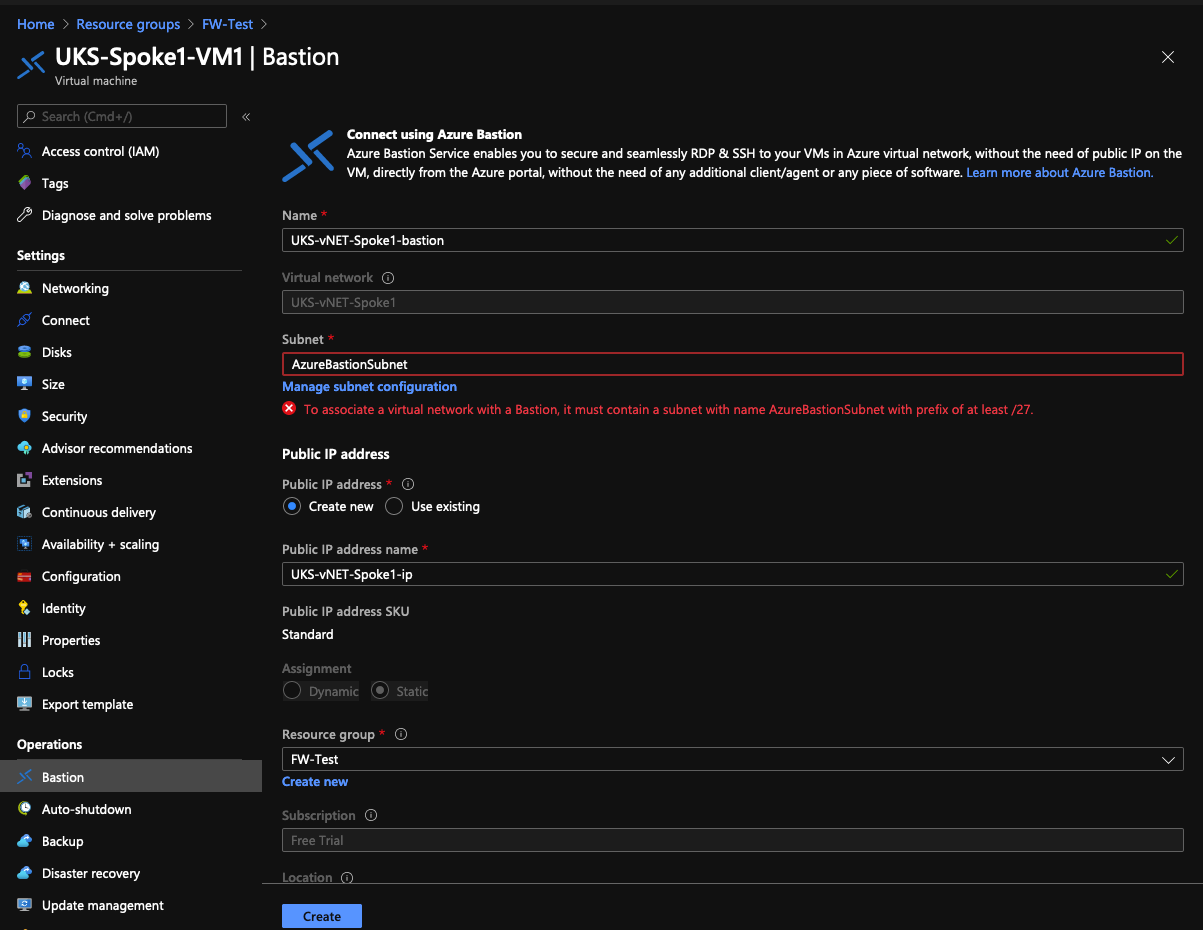
Task: Click the Disaster recovery icon
Action: tap(25, 873)
